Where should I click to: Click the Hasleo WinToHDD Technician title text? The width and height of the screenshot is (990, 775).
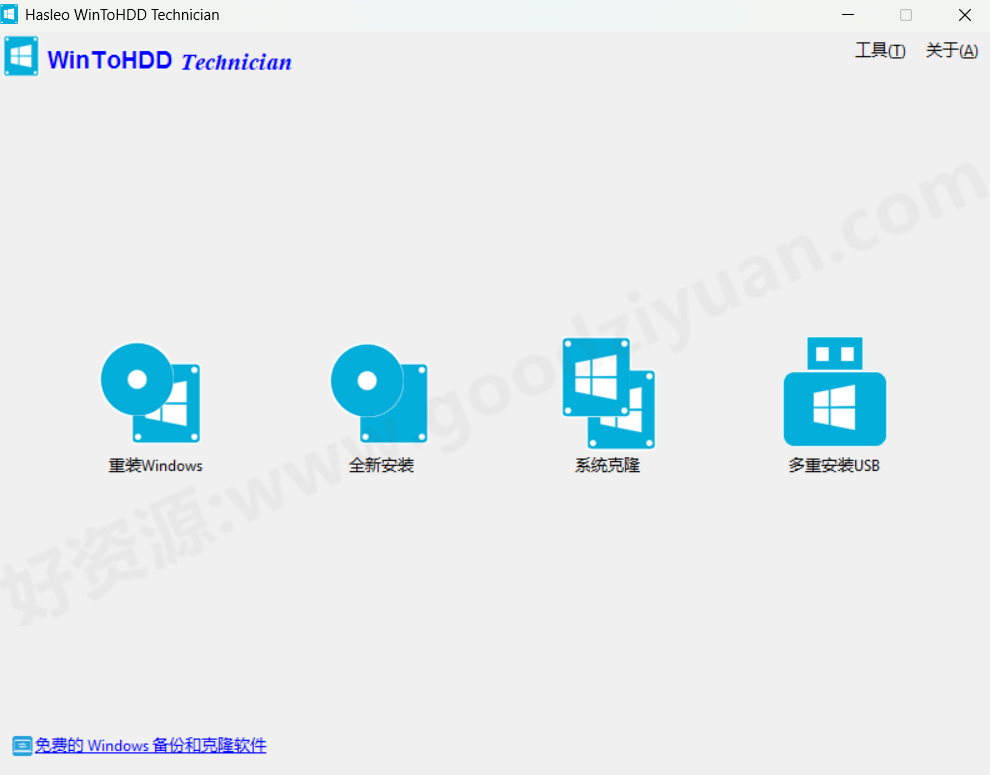pyautogui.click(x=121, y=14)
